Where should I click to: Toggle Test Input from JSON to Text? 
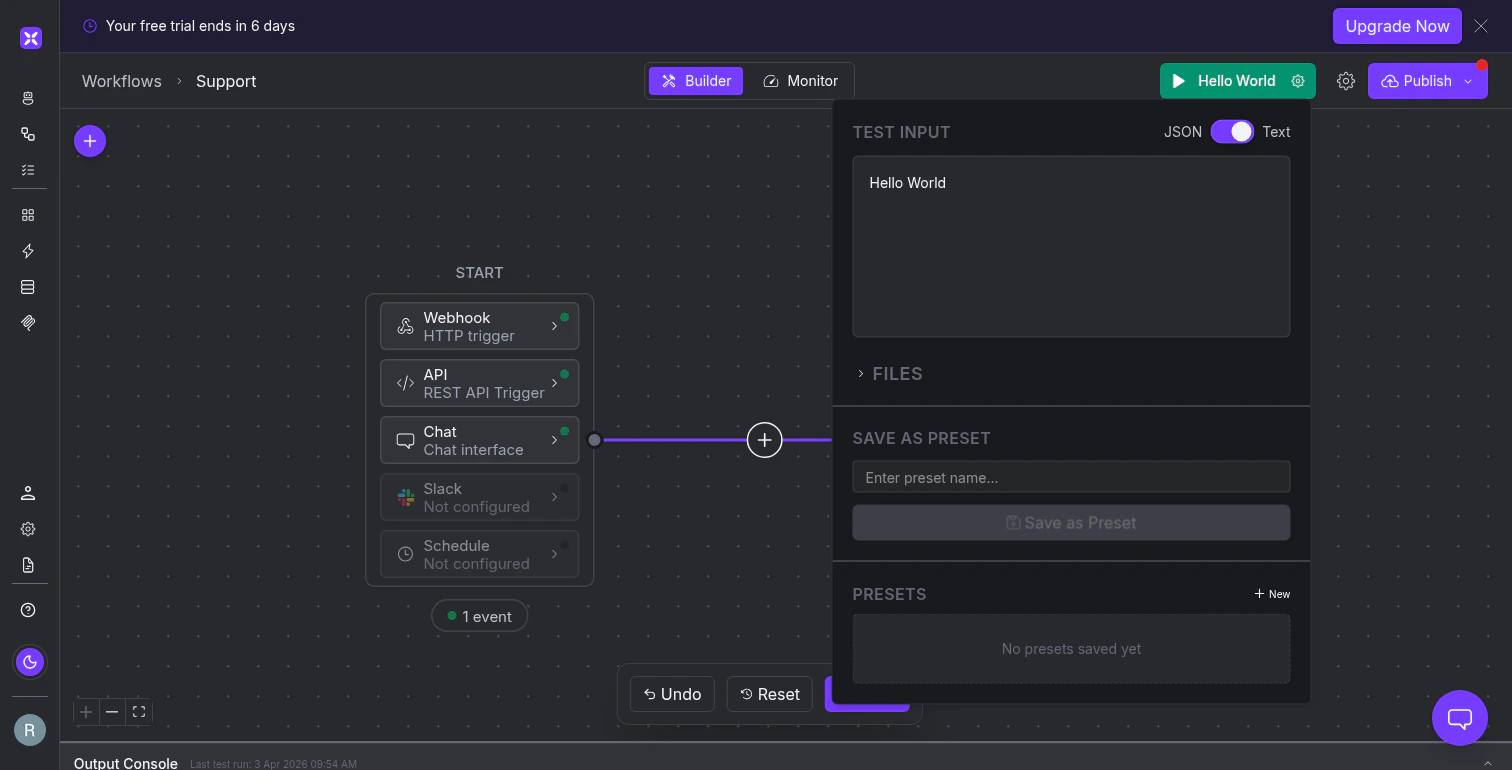click(1233, 131)
